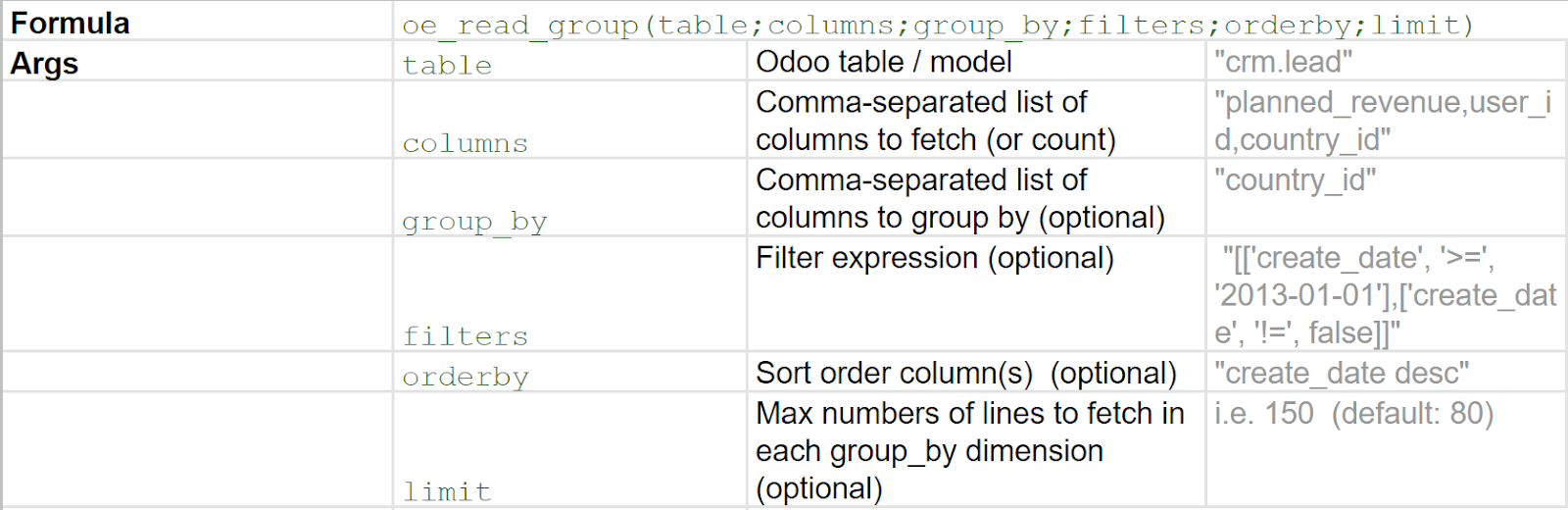Select the "crm.lead" example cell
The height and width of the screenshot is (510, 1568).
(x=1283, y=62)
